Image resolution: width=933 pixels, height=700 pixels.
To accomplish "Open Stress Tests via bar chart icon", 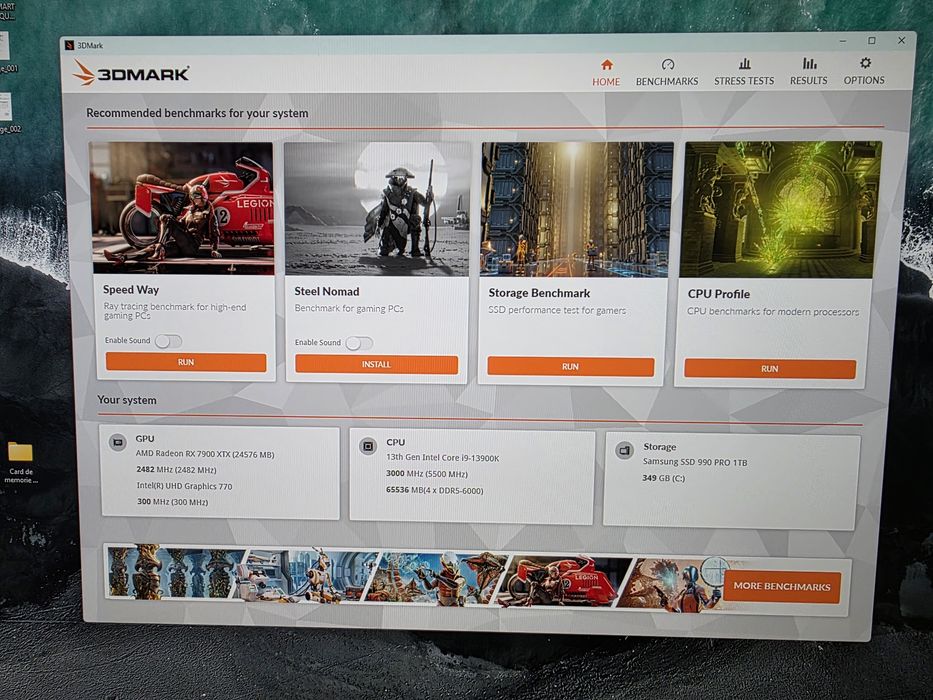I will pyautogui.click(x=744, y=63).
